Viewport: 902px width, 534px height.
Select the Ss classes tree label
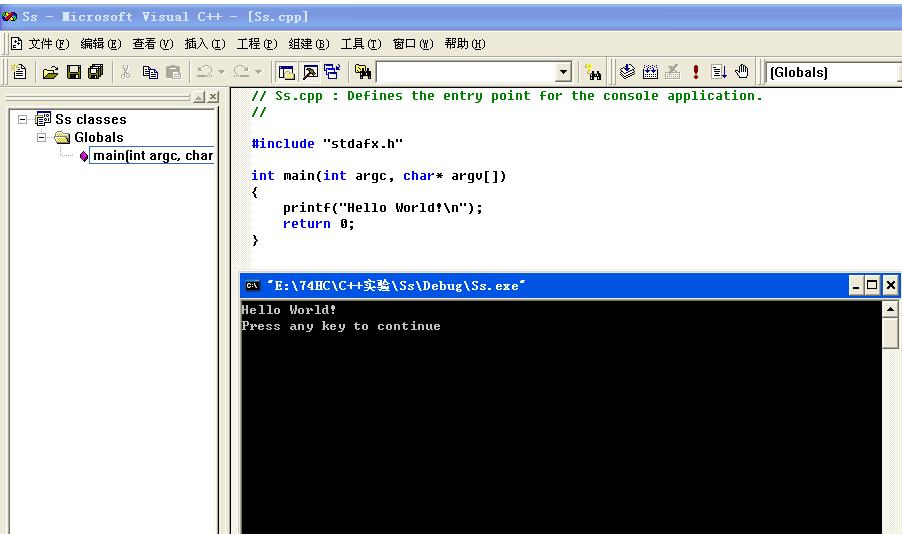point(91,119)
